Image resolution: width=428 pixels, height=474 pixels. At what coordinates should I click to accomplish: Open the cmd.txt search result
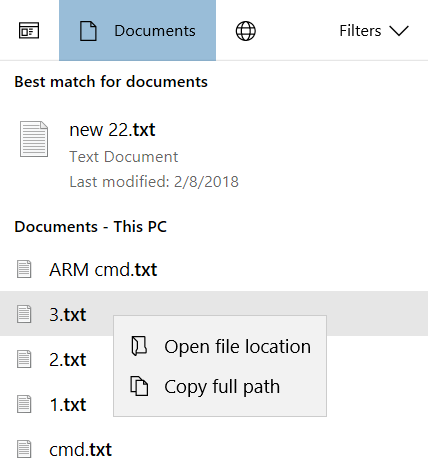coord(214,449)
